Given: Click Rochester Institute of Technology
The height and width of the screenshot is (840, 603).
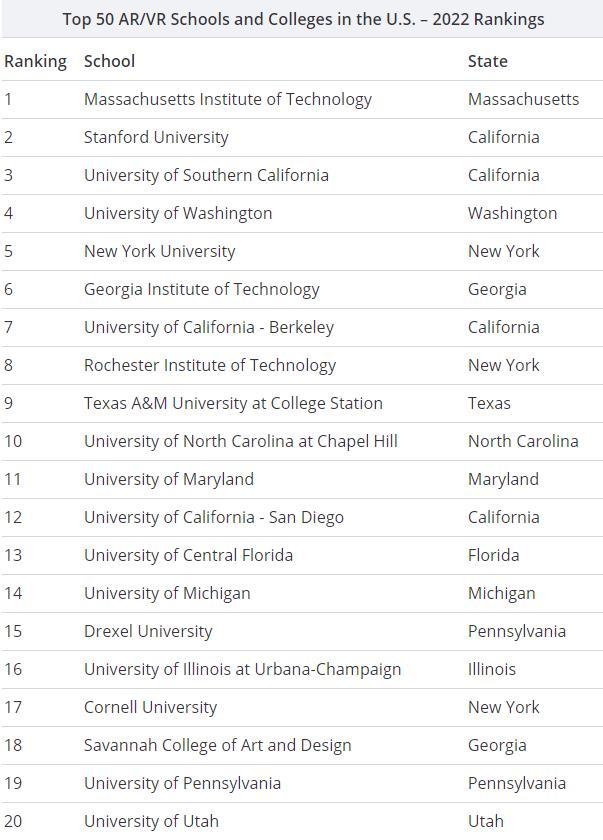Looking at the screenshot, I should tap(210, 365).
